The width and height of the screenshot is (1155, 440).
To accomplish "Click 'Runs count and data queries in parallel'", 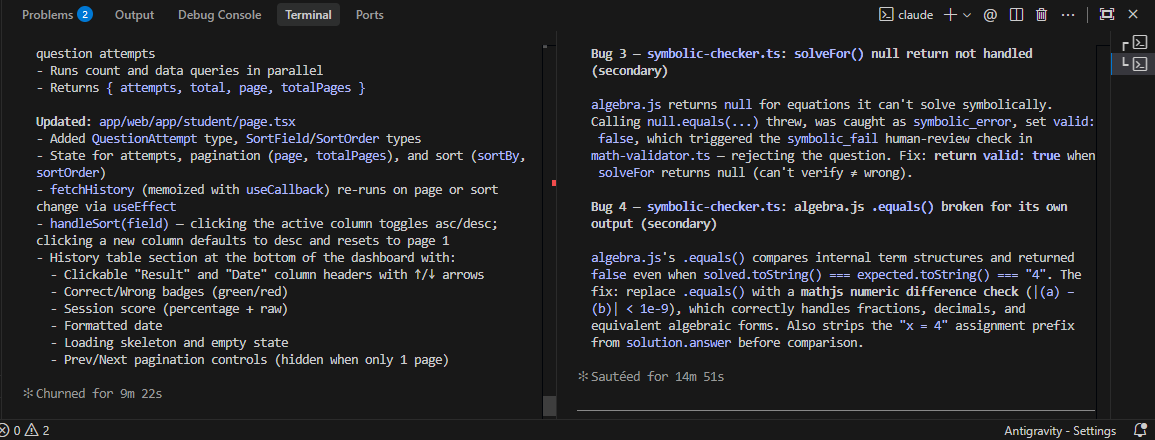I will 180,71.
